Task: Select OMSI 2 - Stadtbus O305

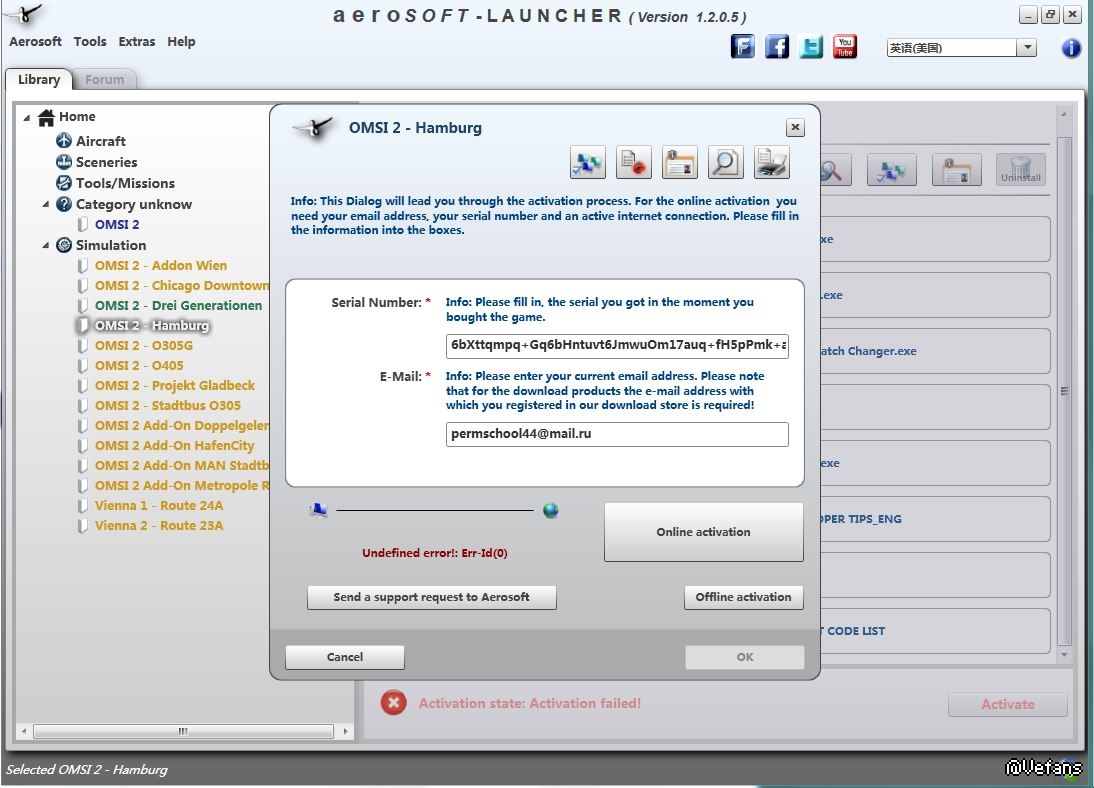Action: click(167, 406)
